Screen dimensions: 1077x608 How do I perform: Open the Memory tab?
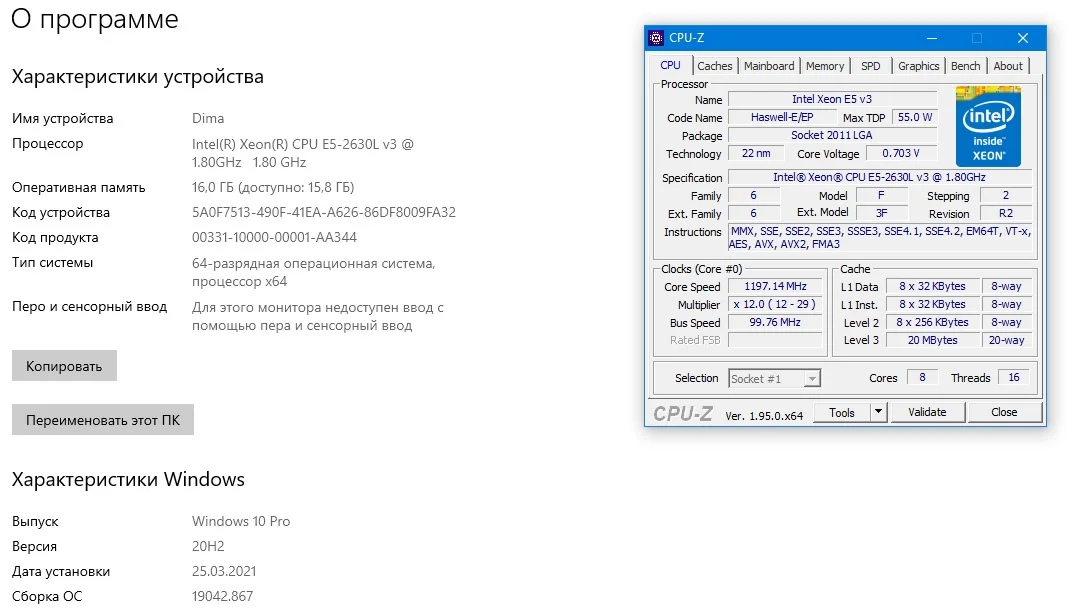824,66
